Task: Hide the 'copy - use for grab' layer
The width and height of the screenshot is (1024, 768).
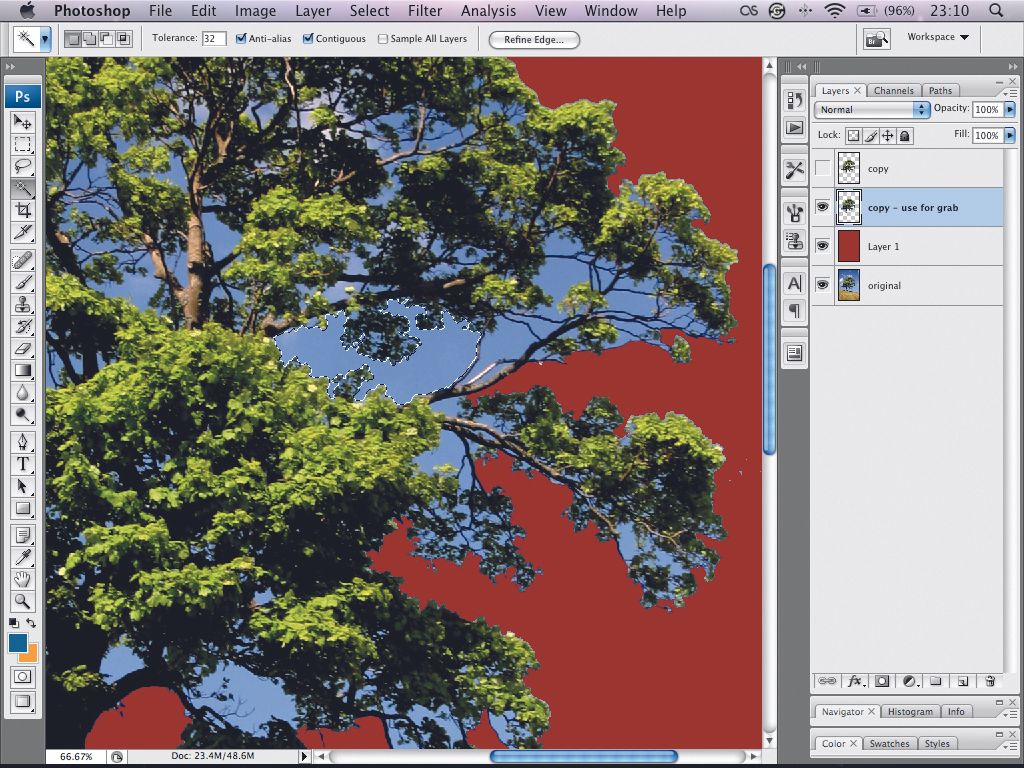Action: click(822, 208)
